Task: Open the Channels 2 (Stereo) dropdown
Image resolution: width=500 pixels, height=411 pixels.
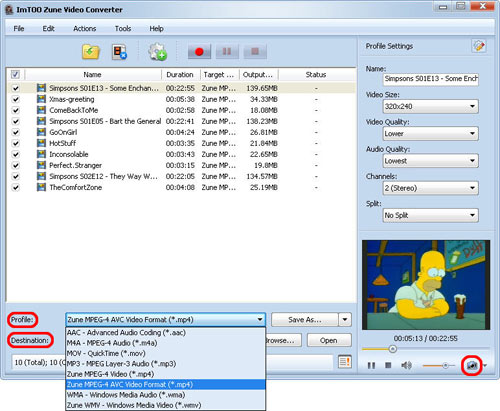Action: pyautogui.click(x=431, y=188)
